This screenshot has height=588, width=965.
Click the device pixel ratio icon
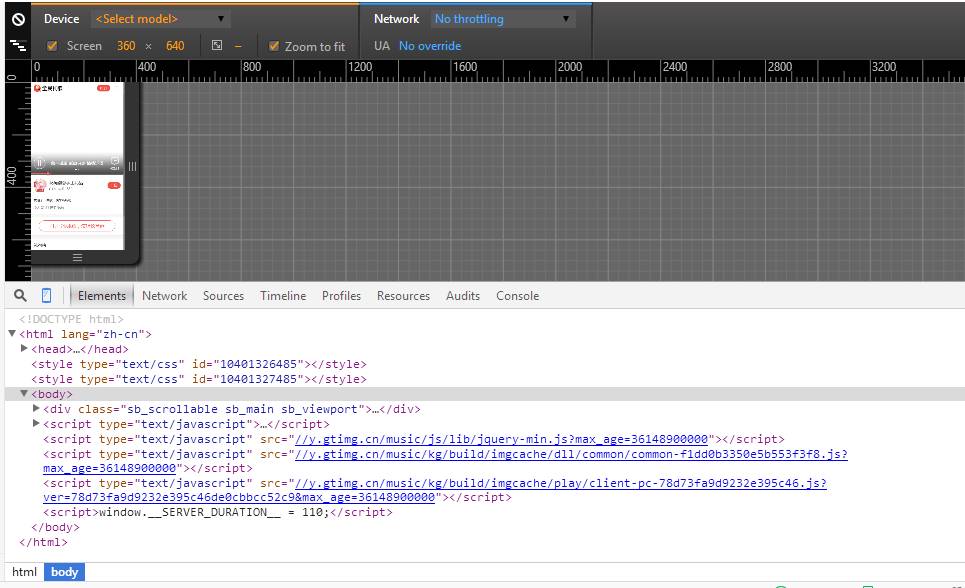click(217, 45)
